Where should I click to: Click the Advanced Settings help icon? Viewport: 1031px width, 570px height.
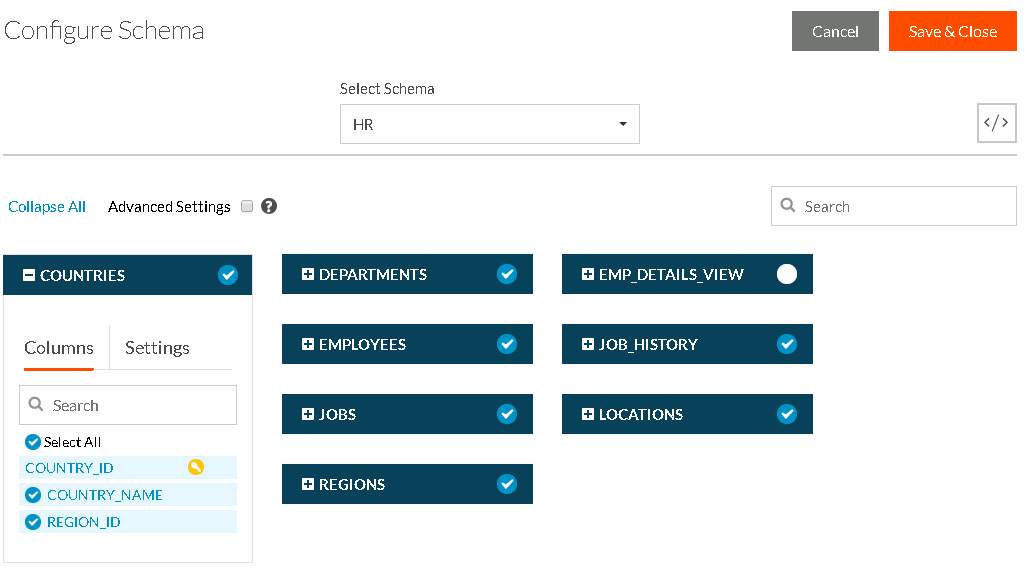(269, 207)
